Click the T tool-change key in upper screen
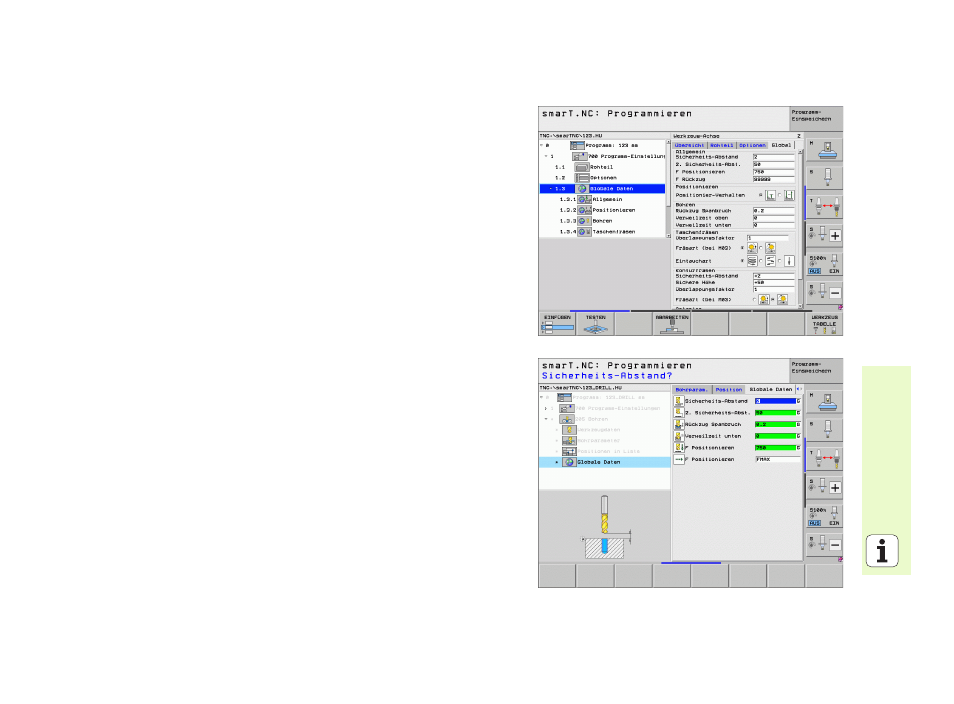The height and width of the screenshot is (704, 954). pos(824,206)
